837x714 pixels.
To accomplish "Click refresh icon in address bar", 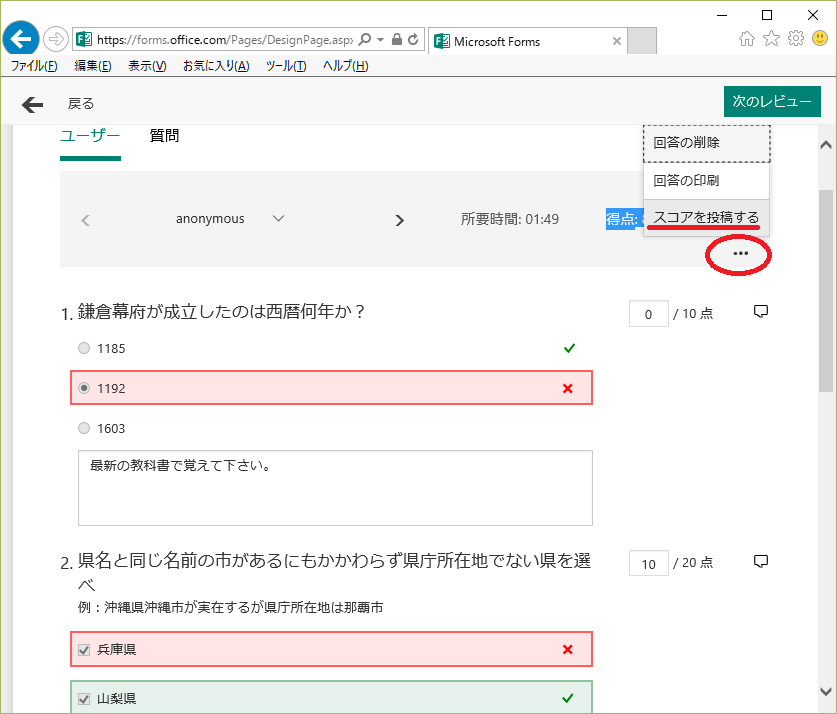I will pyautogui.click(x=414, y=40).
